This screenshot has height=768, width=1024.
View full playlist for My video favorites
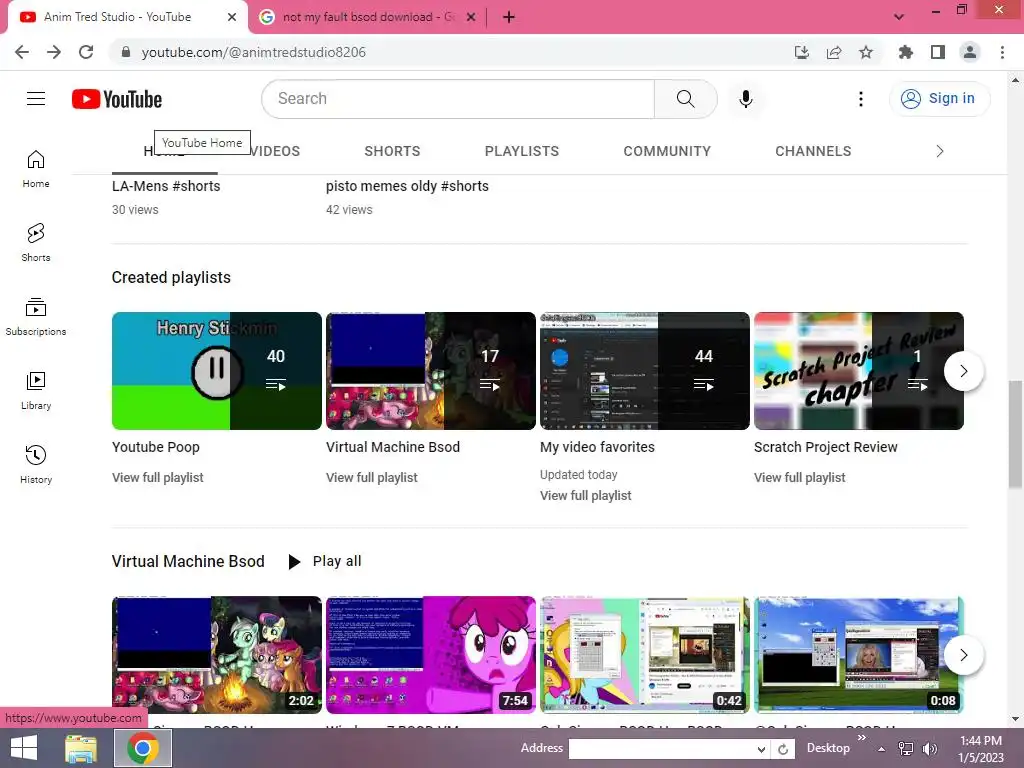tap(586, 496)
